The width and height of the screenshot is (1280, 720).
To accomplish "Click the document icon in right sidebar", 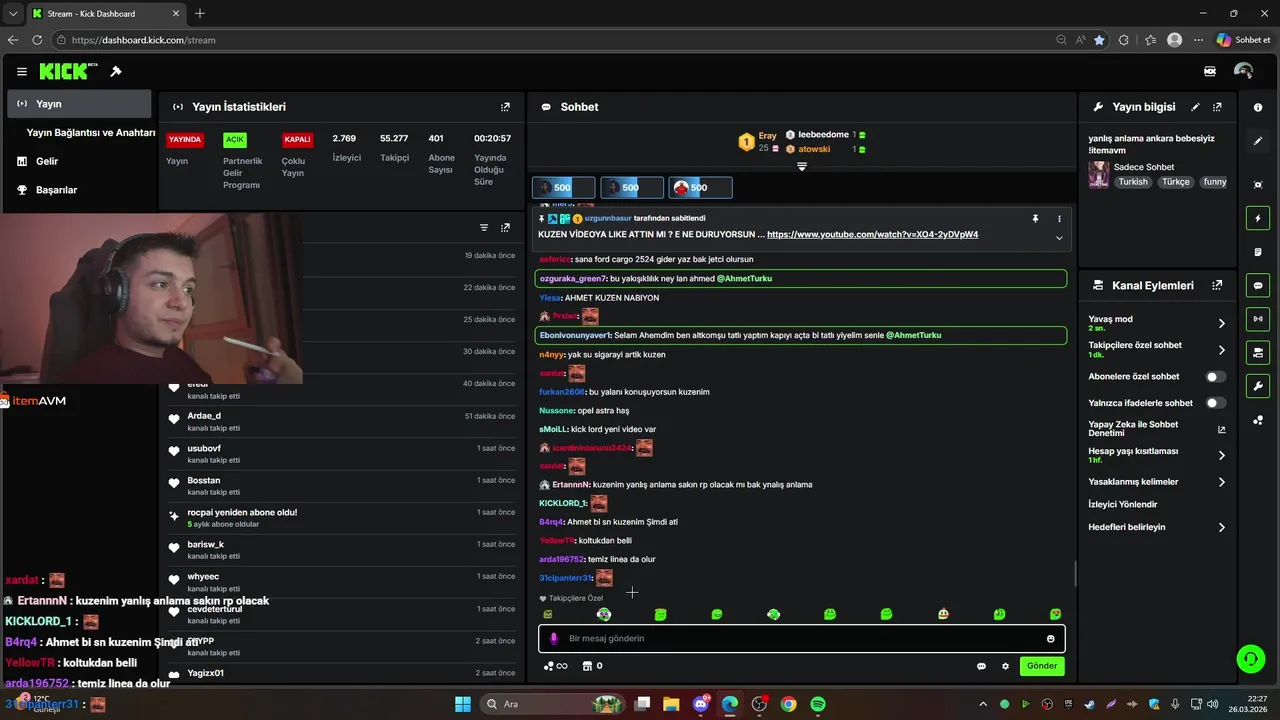I will click(1258, 252).
